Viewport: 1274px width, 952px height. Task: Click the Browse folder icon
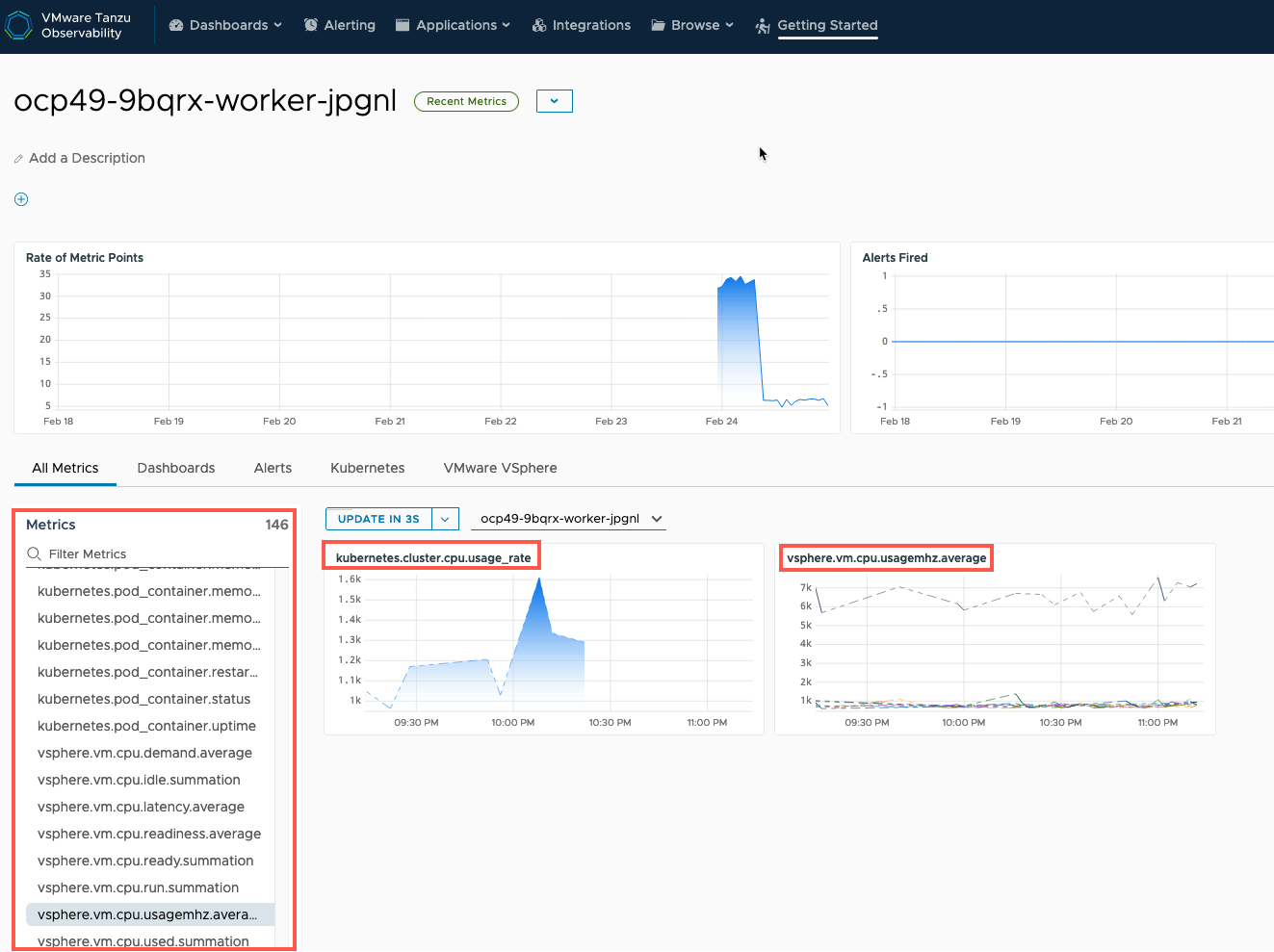tap(658, 25)
